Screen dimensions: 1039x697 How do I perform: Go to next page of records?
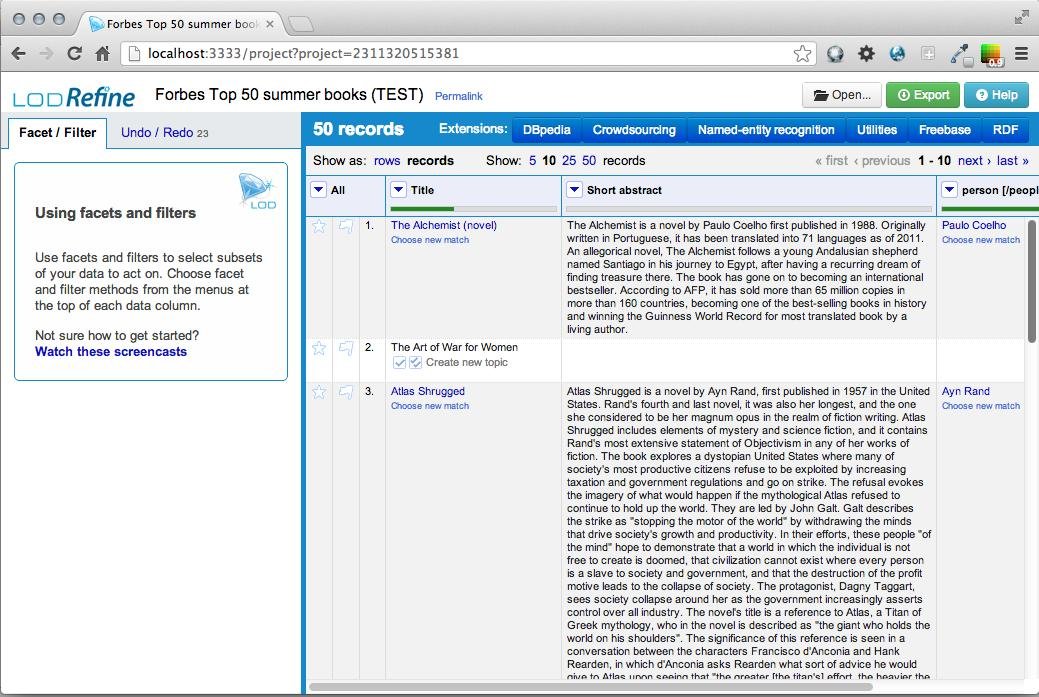point(974,160)
